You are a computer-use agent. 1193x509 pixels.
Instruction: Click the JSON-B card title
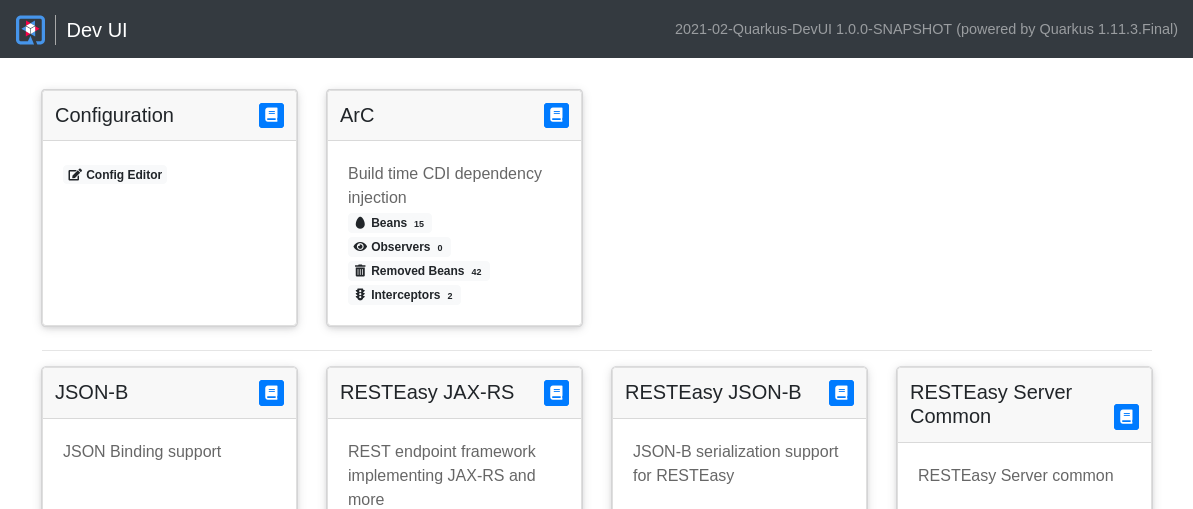(91, 393)
